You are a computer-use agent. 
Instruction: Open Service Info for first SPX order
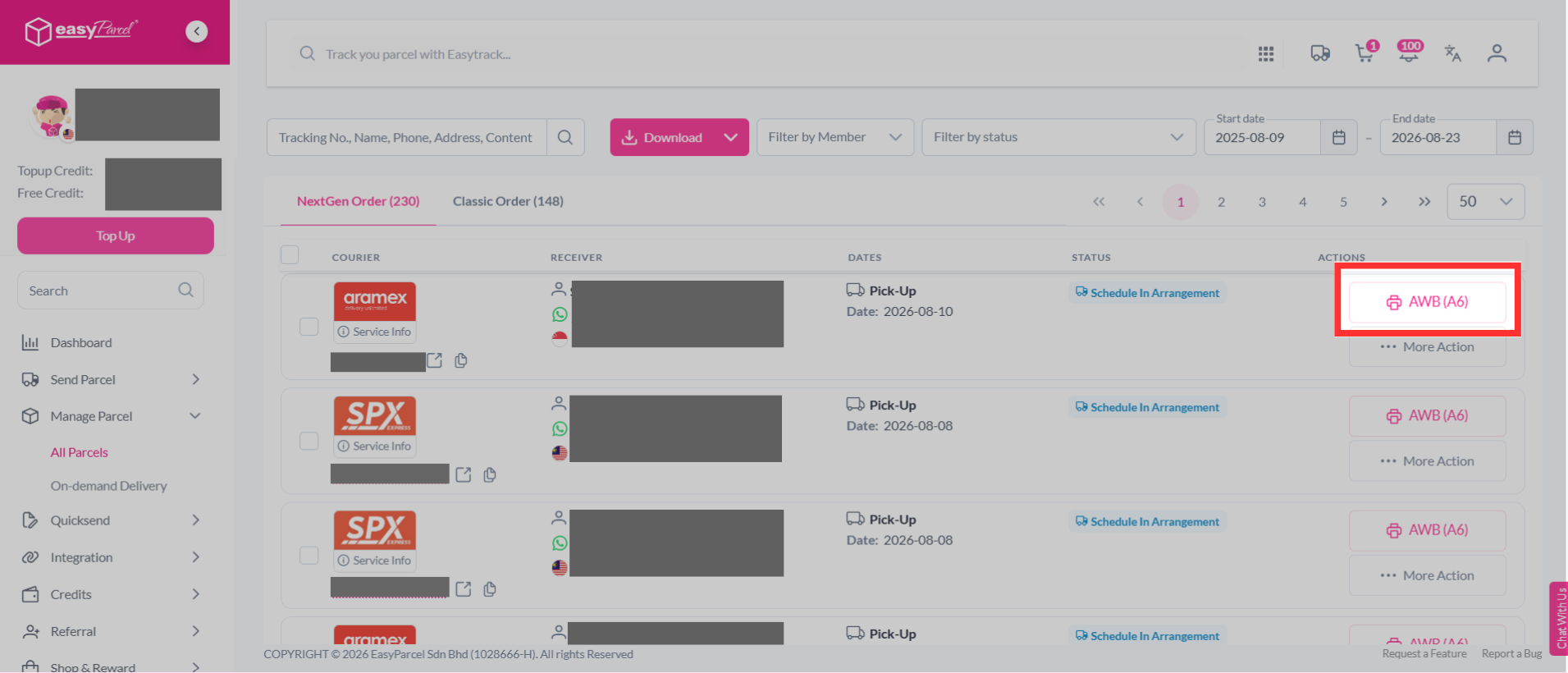point(375,446)
